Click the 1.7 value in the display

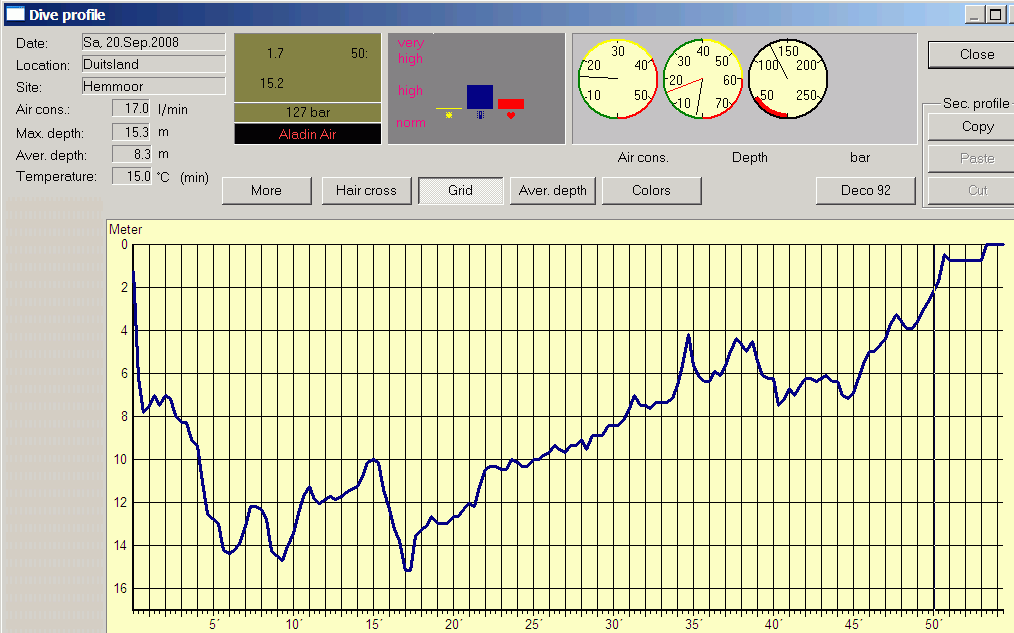point(275,54)
